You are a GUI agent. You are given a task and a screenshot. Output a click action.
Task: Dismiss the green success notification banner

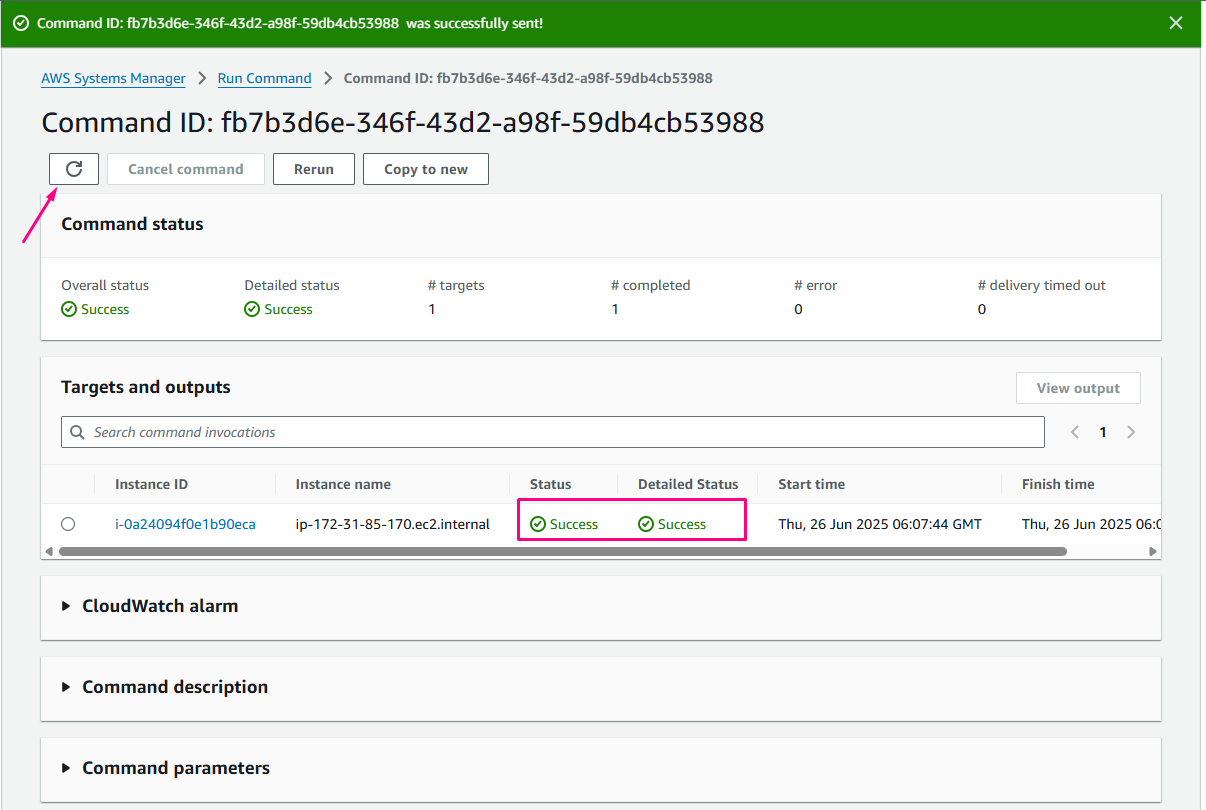pyautogui.click(x=1176, y=23)
